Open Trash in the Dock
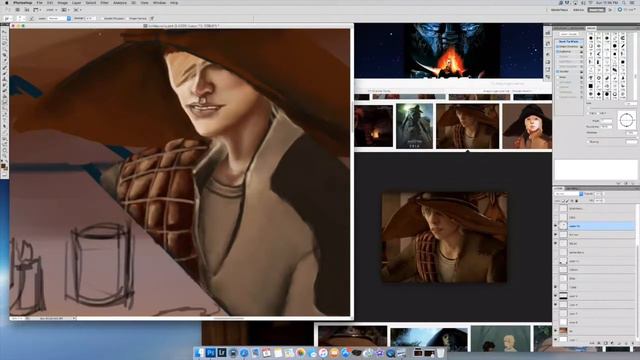 tap(440, 352)
